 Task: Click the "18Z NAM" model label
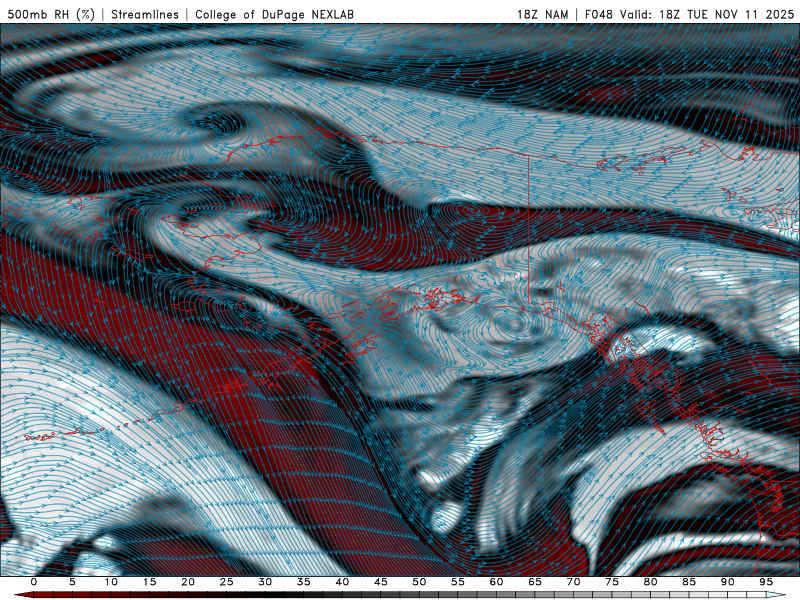coord(542,14)
